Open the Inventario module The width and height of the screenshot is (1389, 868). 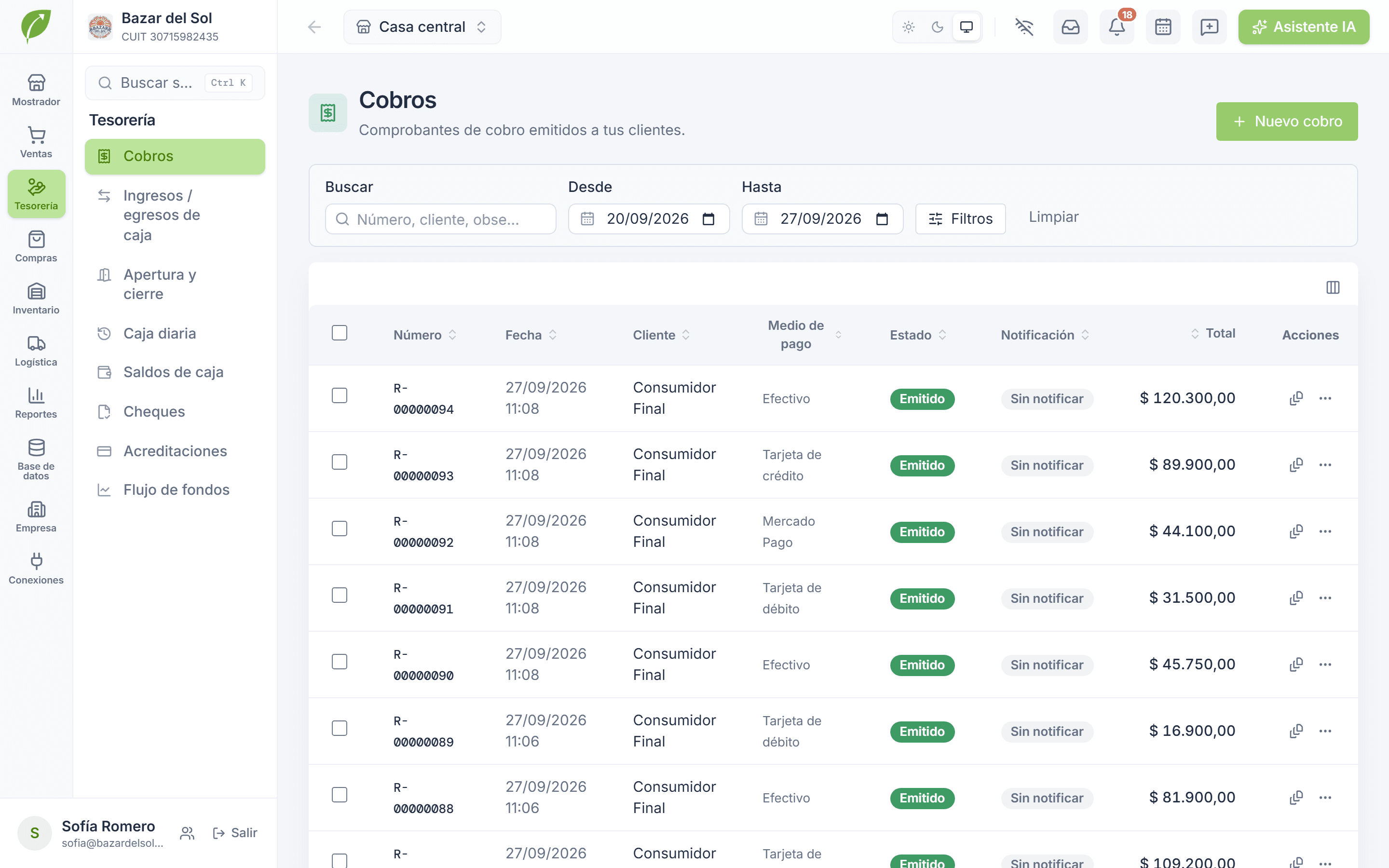[36, 298]
